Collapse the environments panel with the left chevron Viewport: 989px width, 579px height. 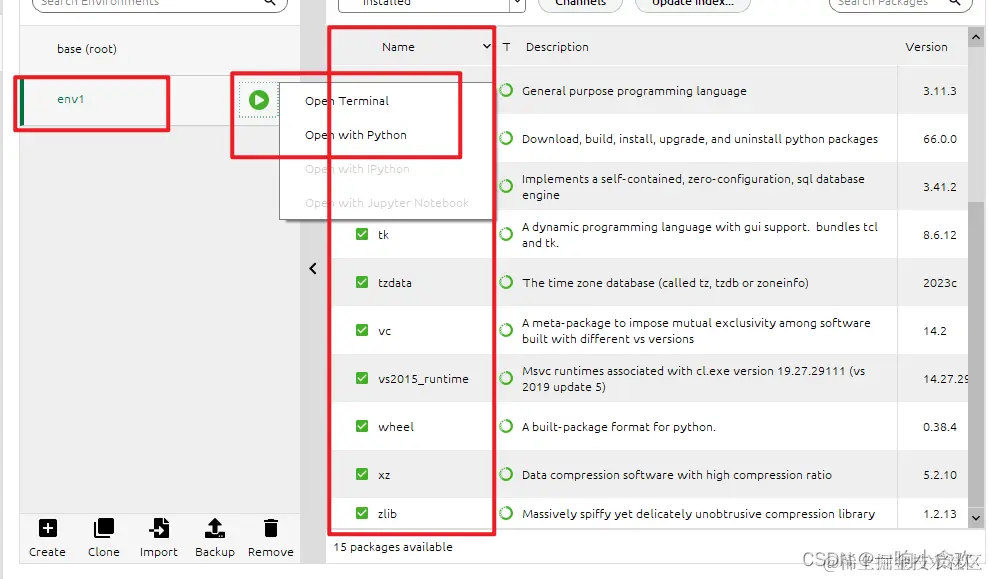click(313, 269)
